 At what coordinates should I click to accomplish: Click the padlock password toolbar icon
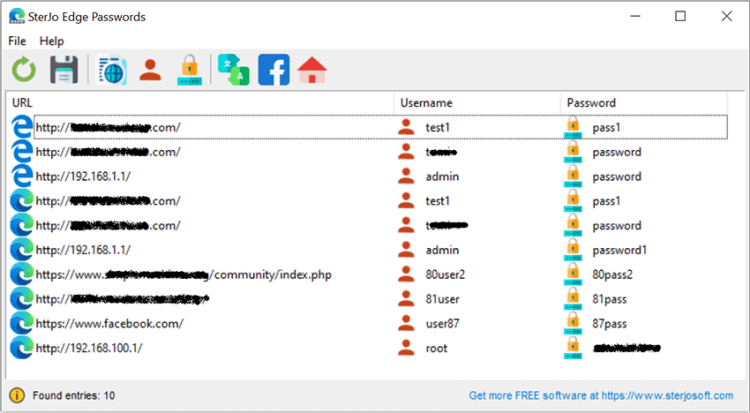click(x=190, y=70)
